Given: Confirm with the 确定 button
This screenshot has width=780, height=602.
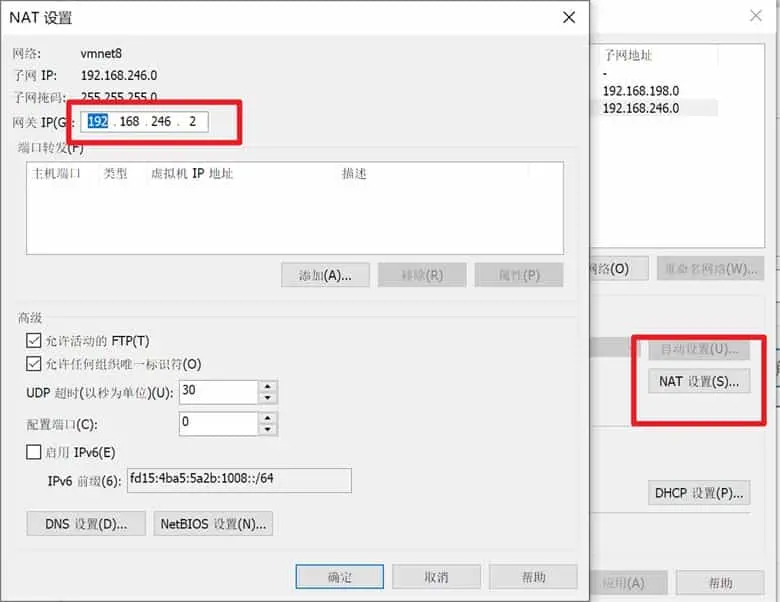Looking at the screenshot, I should point(340,577).
